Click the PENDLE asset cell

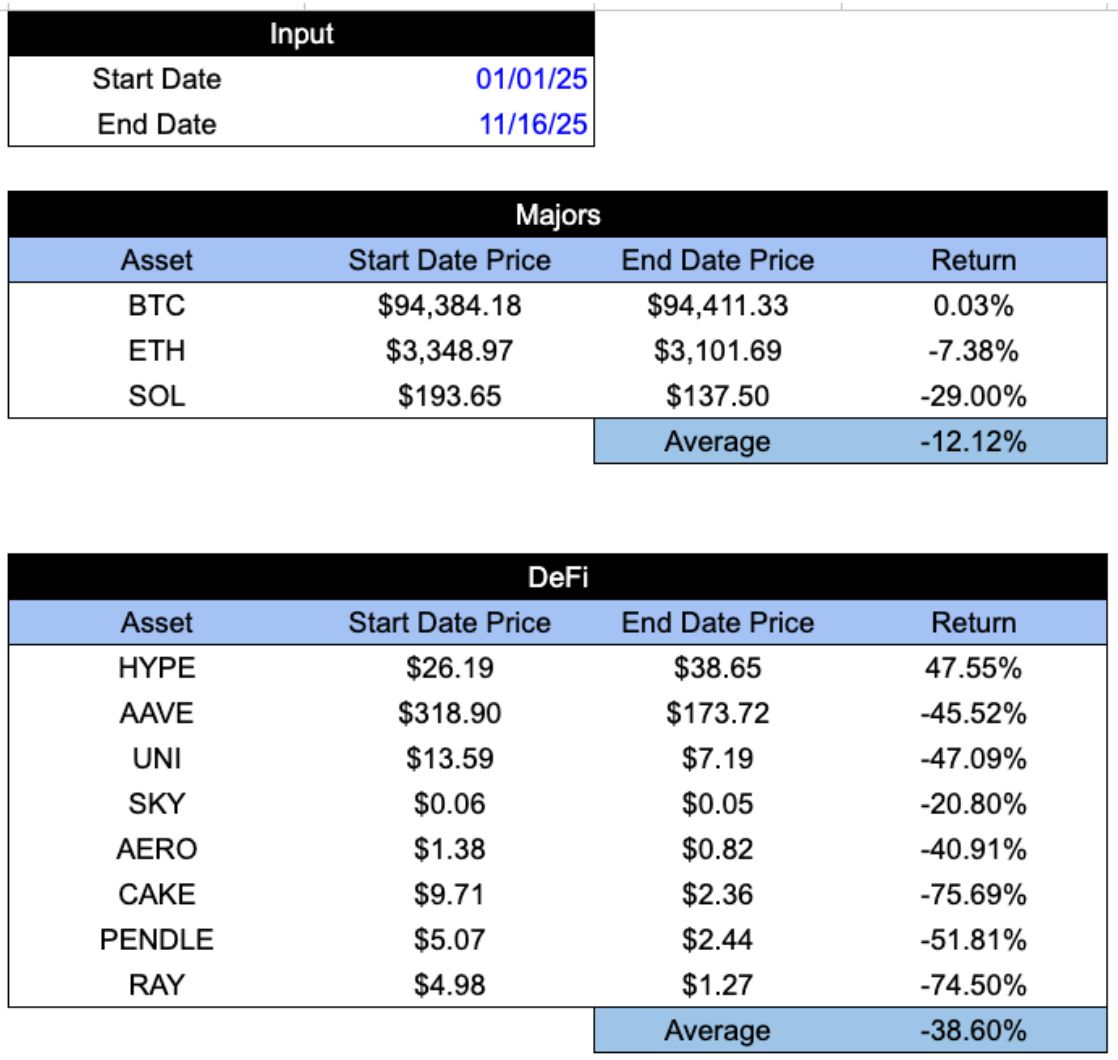(x=157, y=940)
